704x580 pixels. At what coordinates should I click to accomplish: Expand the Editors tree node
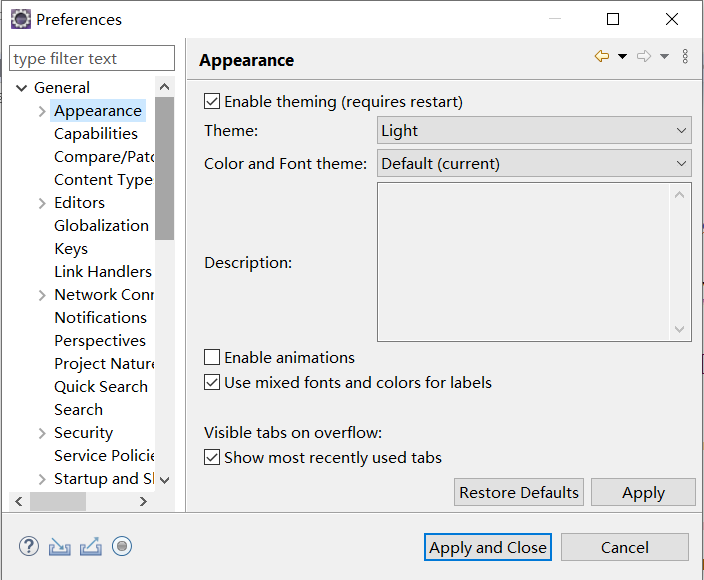(x=42, y=203)
